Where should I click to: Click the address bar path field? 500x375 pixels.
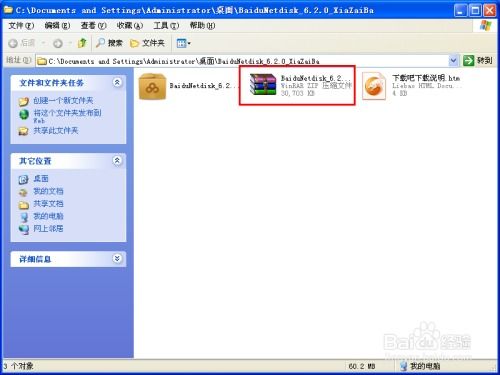click(x=242, y=61)
